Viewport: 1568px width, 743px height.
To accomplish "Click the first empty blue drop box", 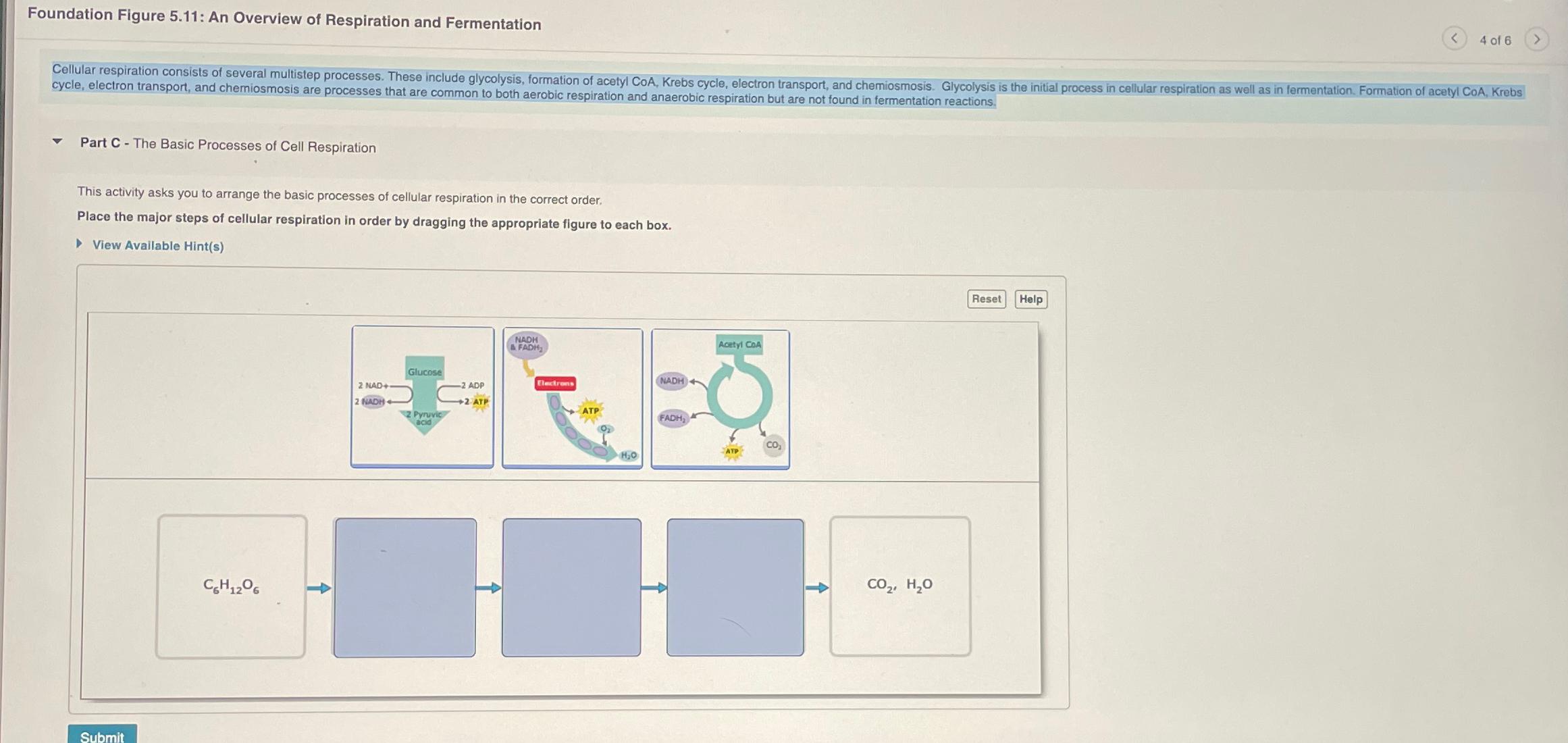I will point(404,588).
